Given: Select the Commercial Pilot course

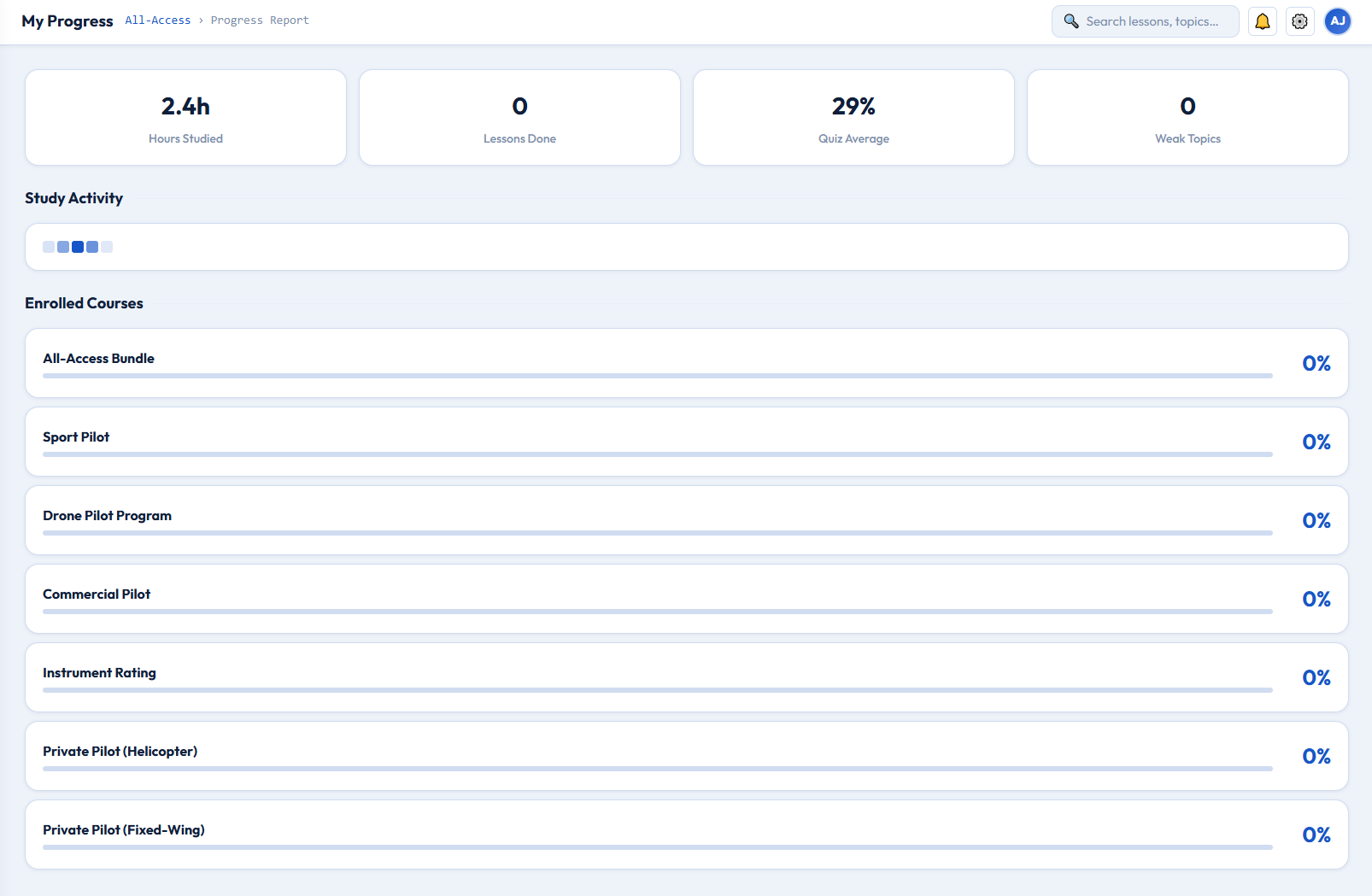Looking at the screenshot, I should point(683,599).
